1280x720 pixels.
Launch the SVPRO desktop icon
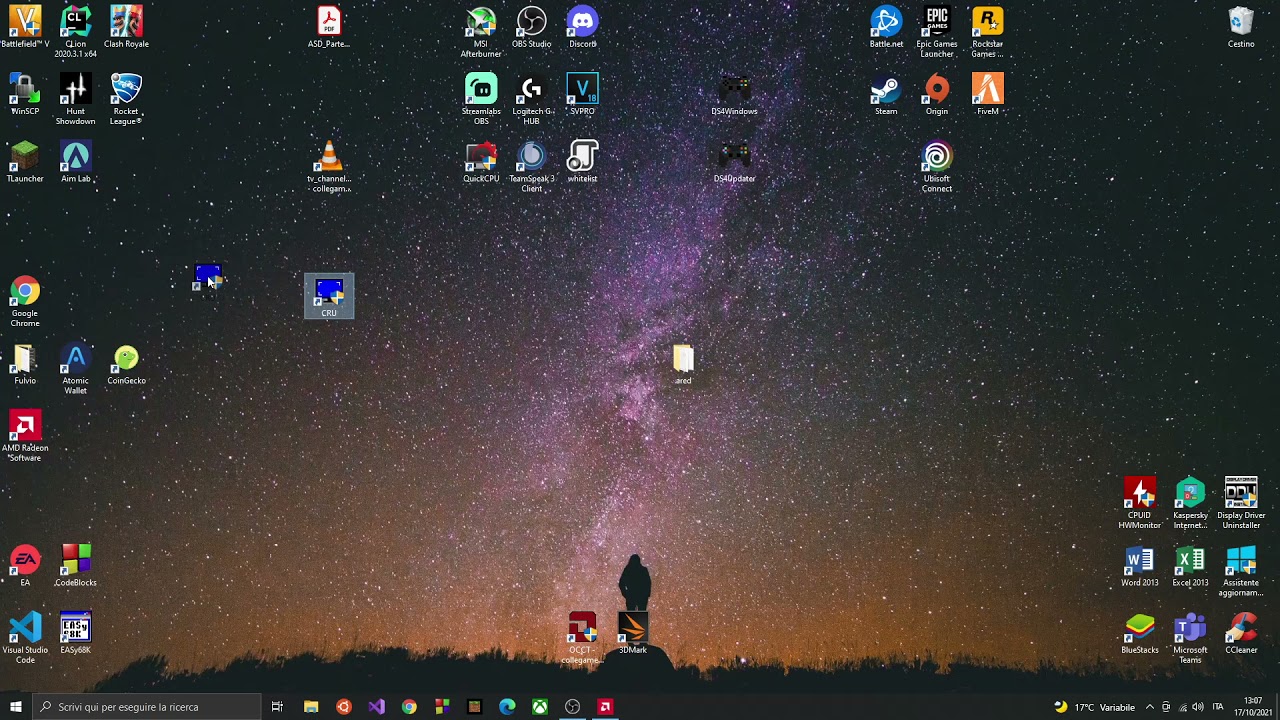[582, 94]
